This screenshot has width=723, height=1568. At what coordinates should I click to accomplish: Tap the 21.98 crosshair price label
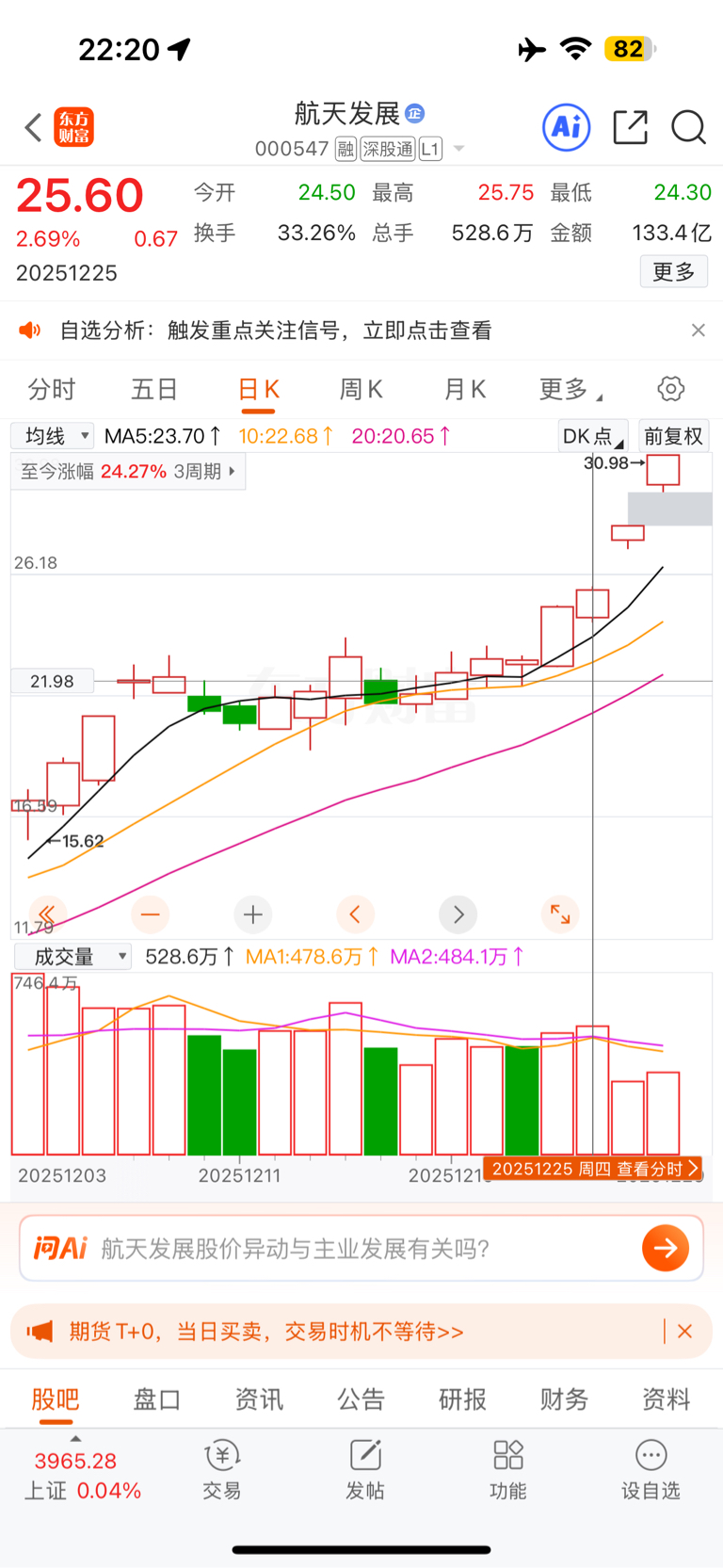pyautogui.click(x=52, y=681)
